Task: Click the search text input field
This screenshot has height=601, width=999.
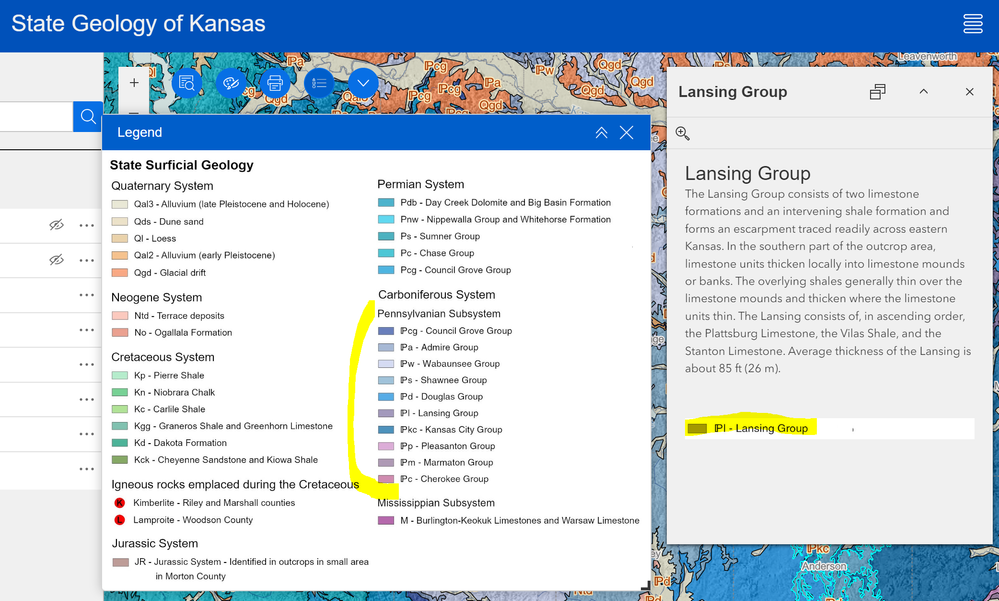Action: click(36, 117)
